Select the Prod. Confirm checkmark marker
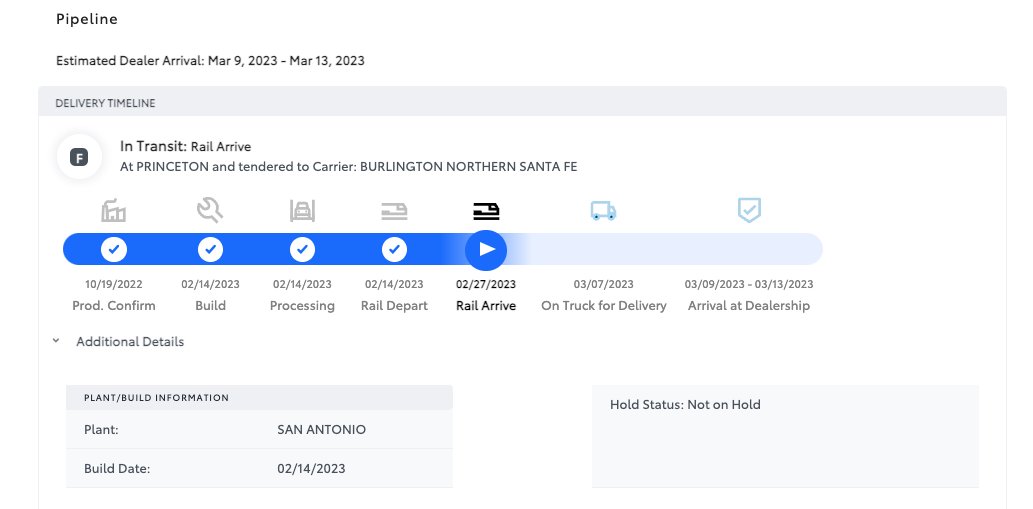 click(x=113, y=250)
